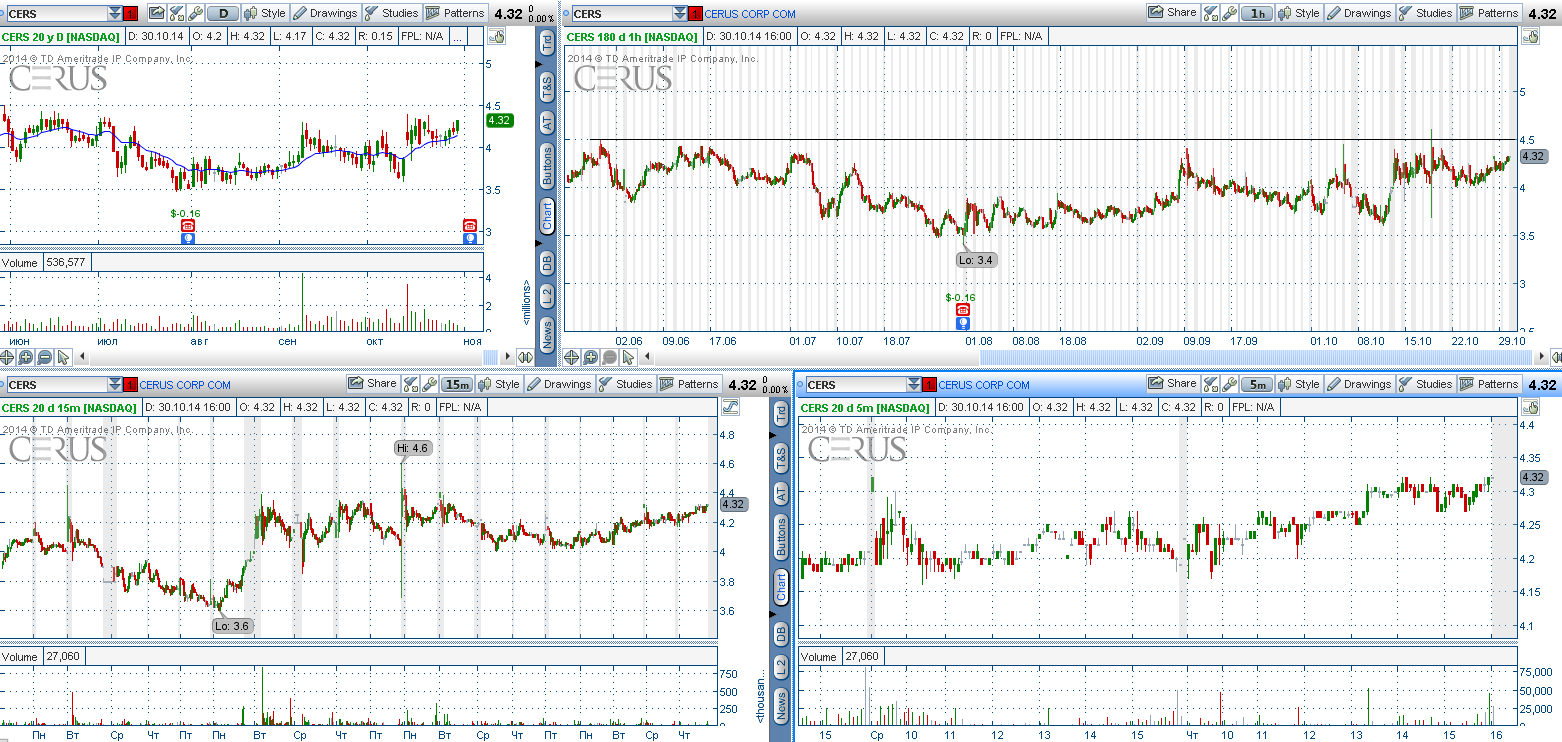Image resolution: width=1562 pixels, height=742 pixels.
Task: Click the earnings phone icon on the 1h chart
Action: 962,311
